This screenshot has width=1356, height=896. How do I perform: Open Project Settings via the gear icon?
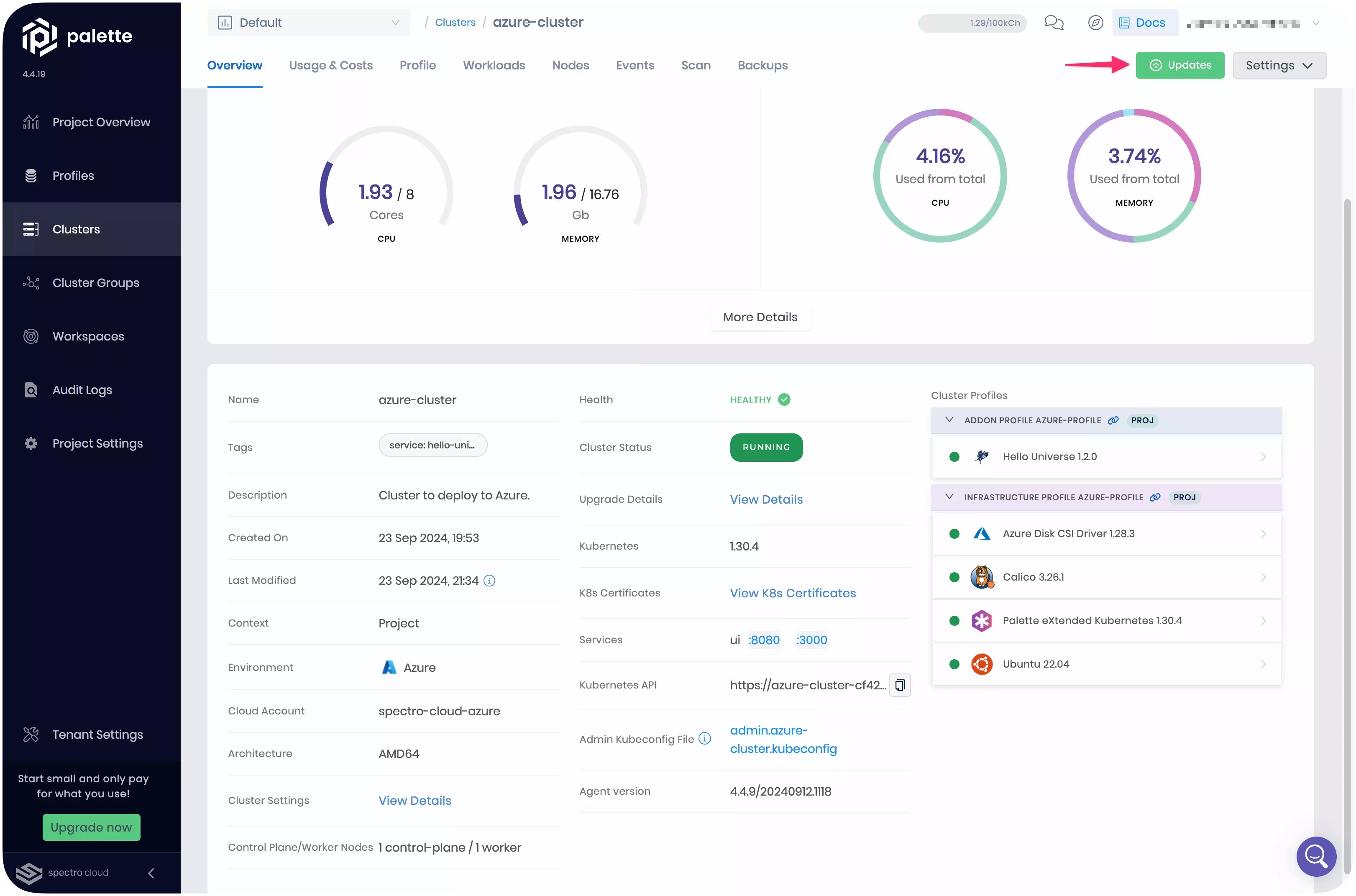click(x=31, y=443)
